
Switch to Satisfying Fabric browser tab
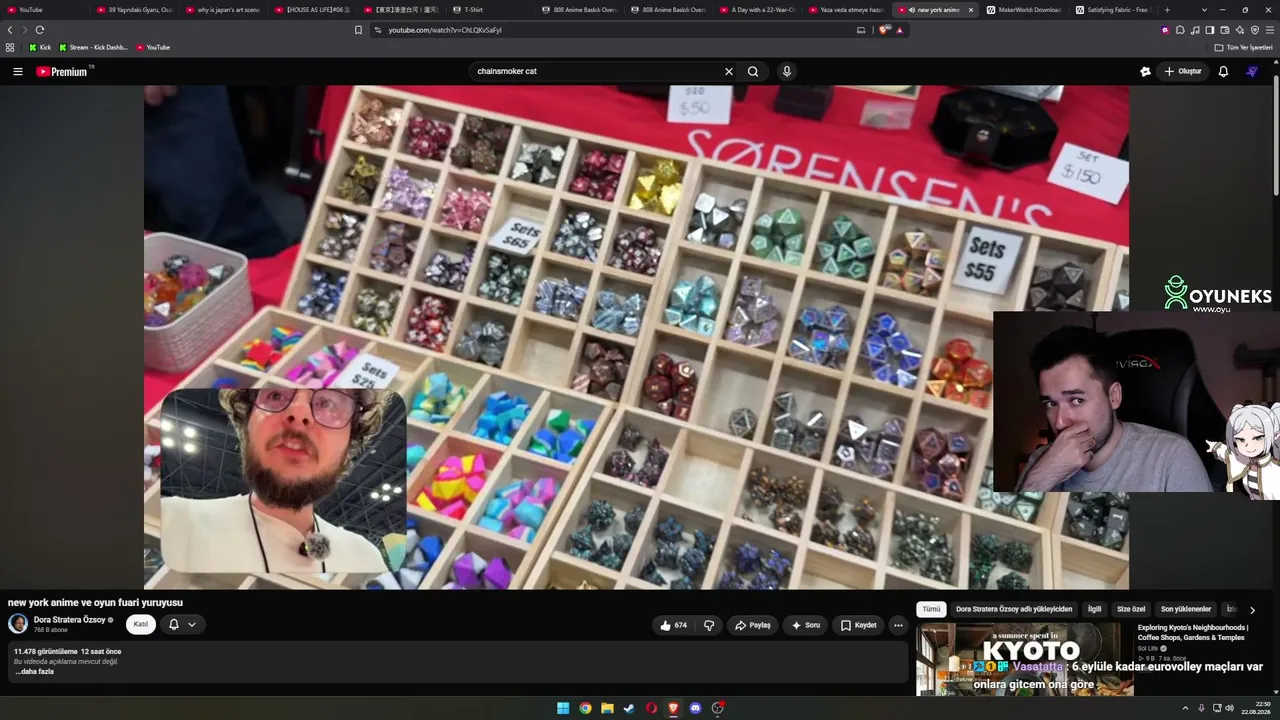[1114, 10]
